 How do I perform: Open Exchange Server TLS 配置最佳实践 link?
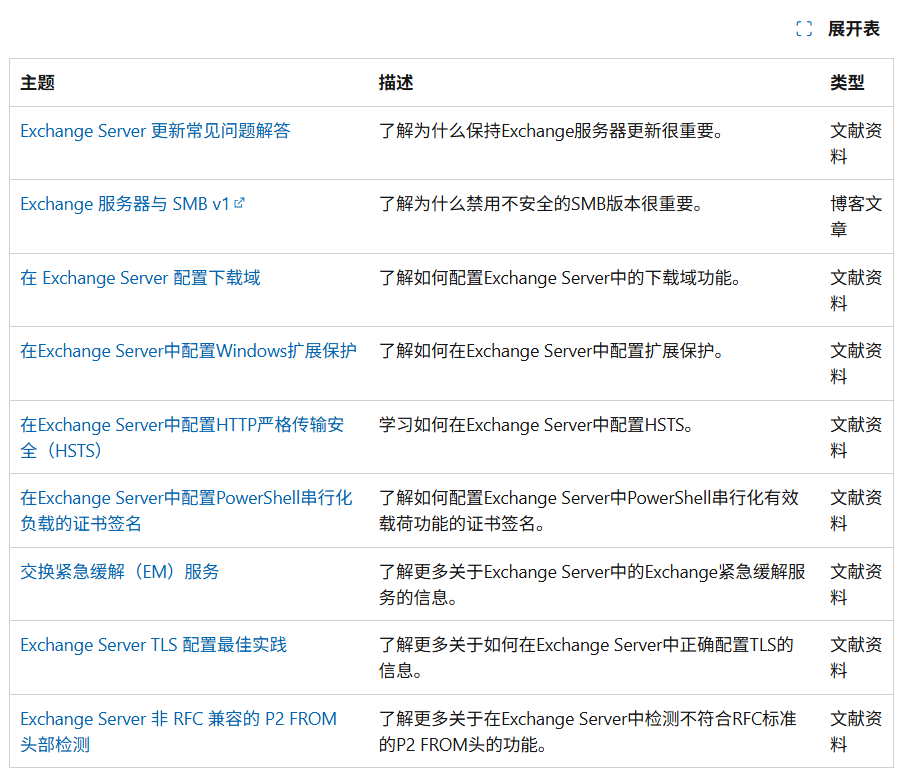(155, 645)
